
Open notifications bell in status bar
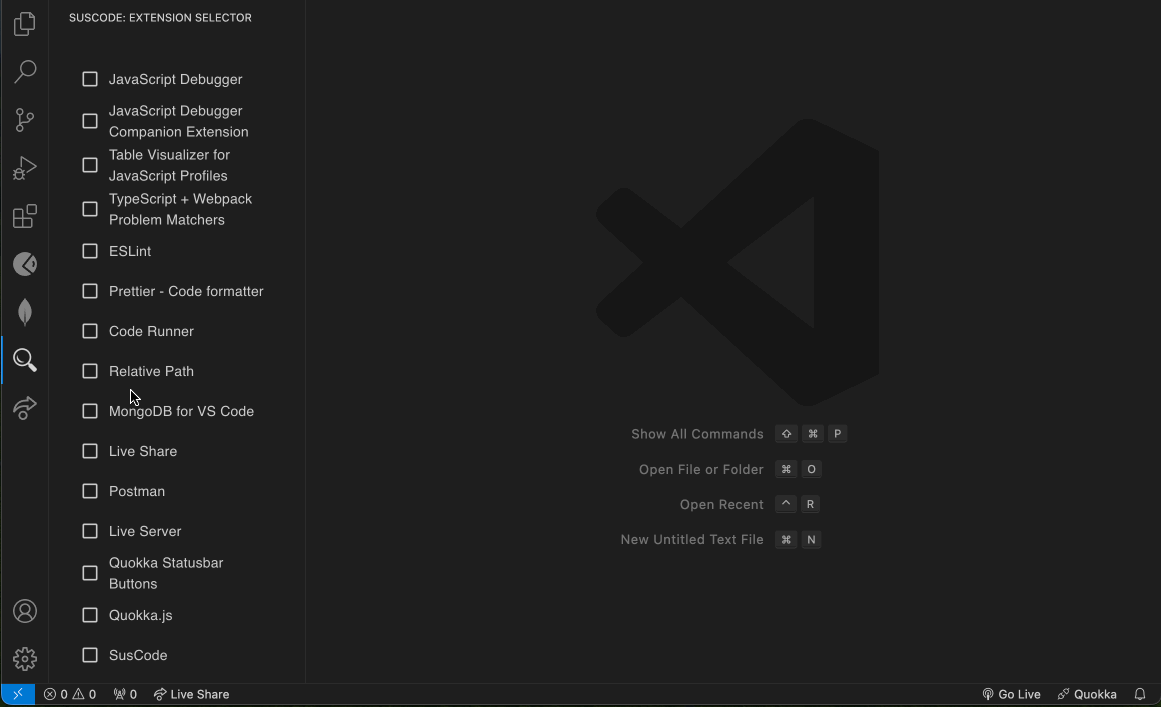(1140, 694)
